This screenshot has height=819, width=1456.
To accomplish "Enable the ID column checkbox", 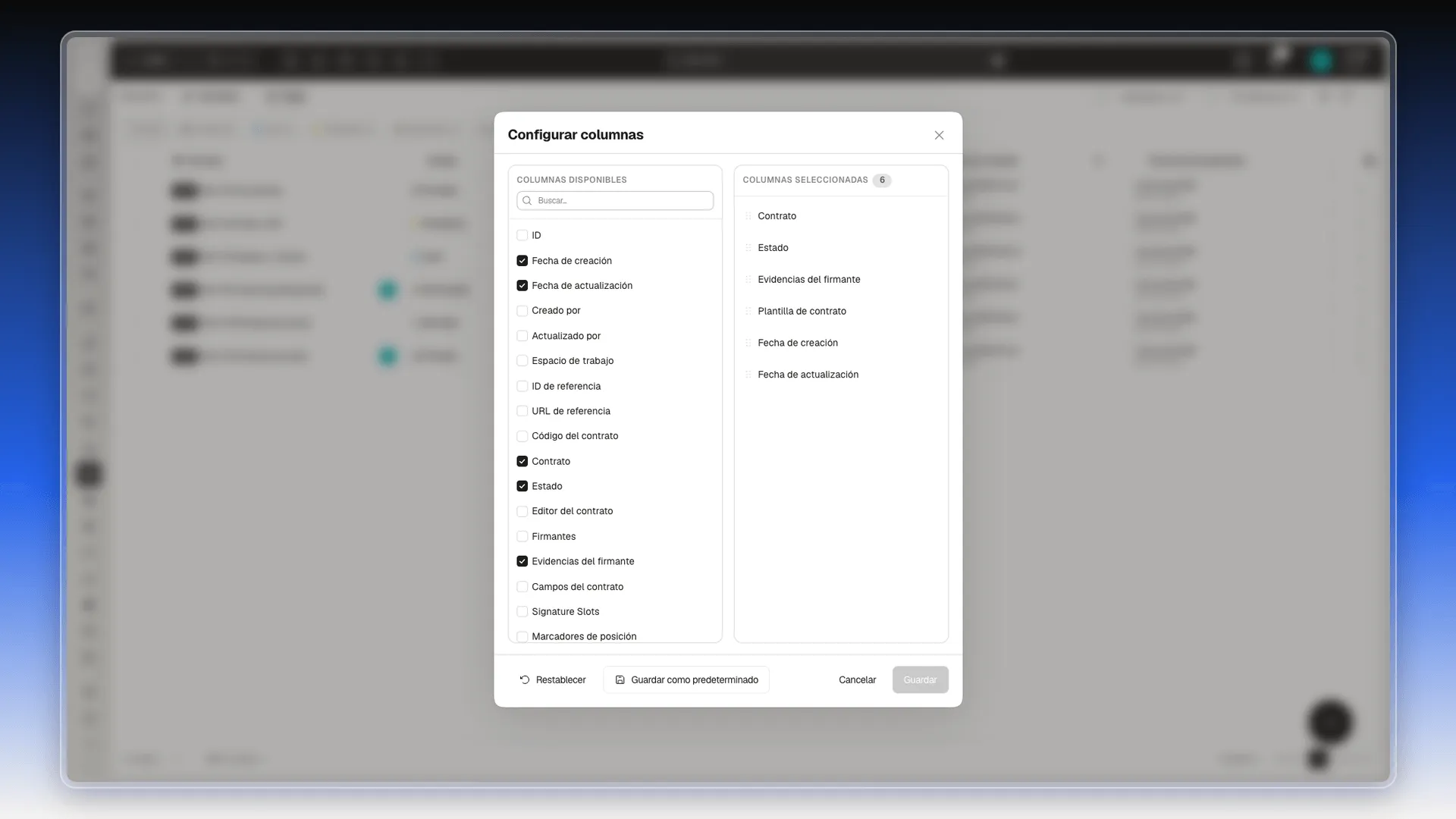I will pos(522,235).
